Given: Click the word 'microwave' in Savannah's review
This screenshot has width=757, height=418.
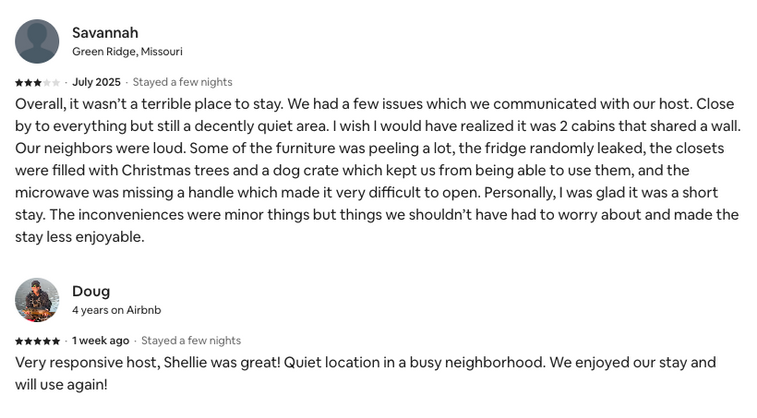Looking at the screenshot, I should 52,192.
